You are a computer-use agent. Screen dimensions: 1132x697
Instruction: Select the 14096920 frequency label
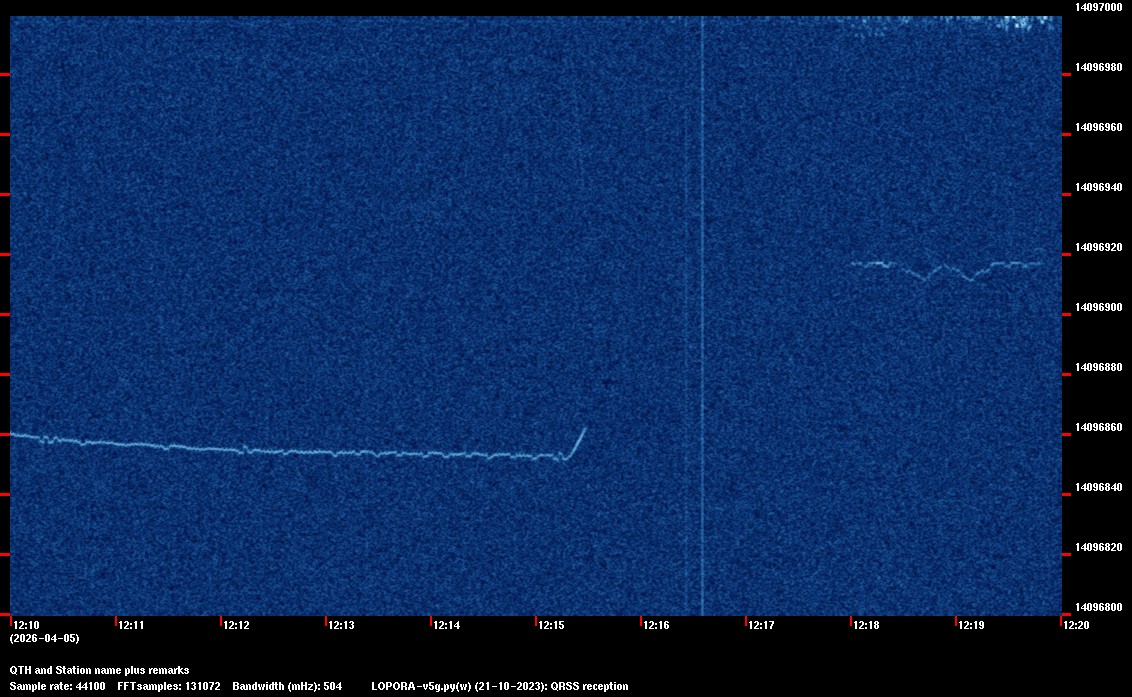[x=1099, y=247]
